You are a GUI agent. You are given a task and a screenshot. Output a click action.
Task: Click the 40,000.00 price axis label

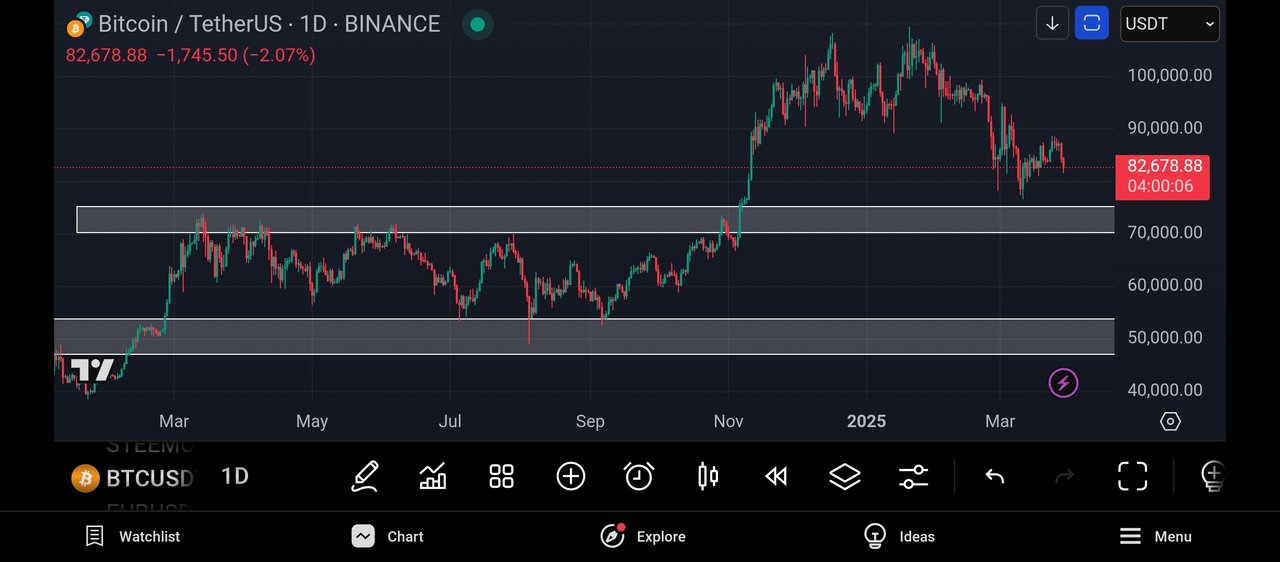(x=1165, y=390)
